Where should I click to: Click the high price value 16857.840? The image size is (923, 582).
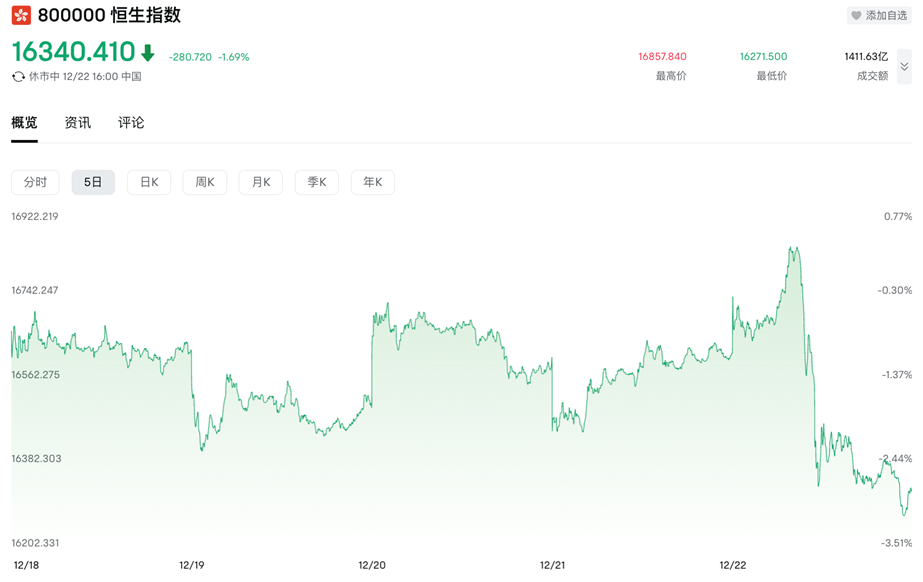tap(662, 56)
